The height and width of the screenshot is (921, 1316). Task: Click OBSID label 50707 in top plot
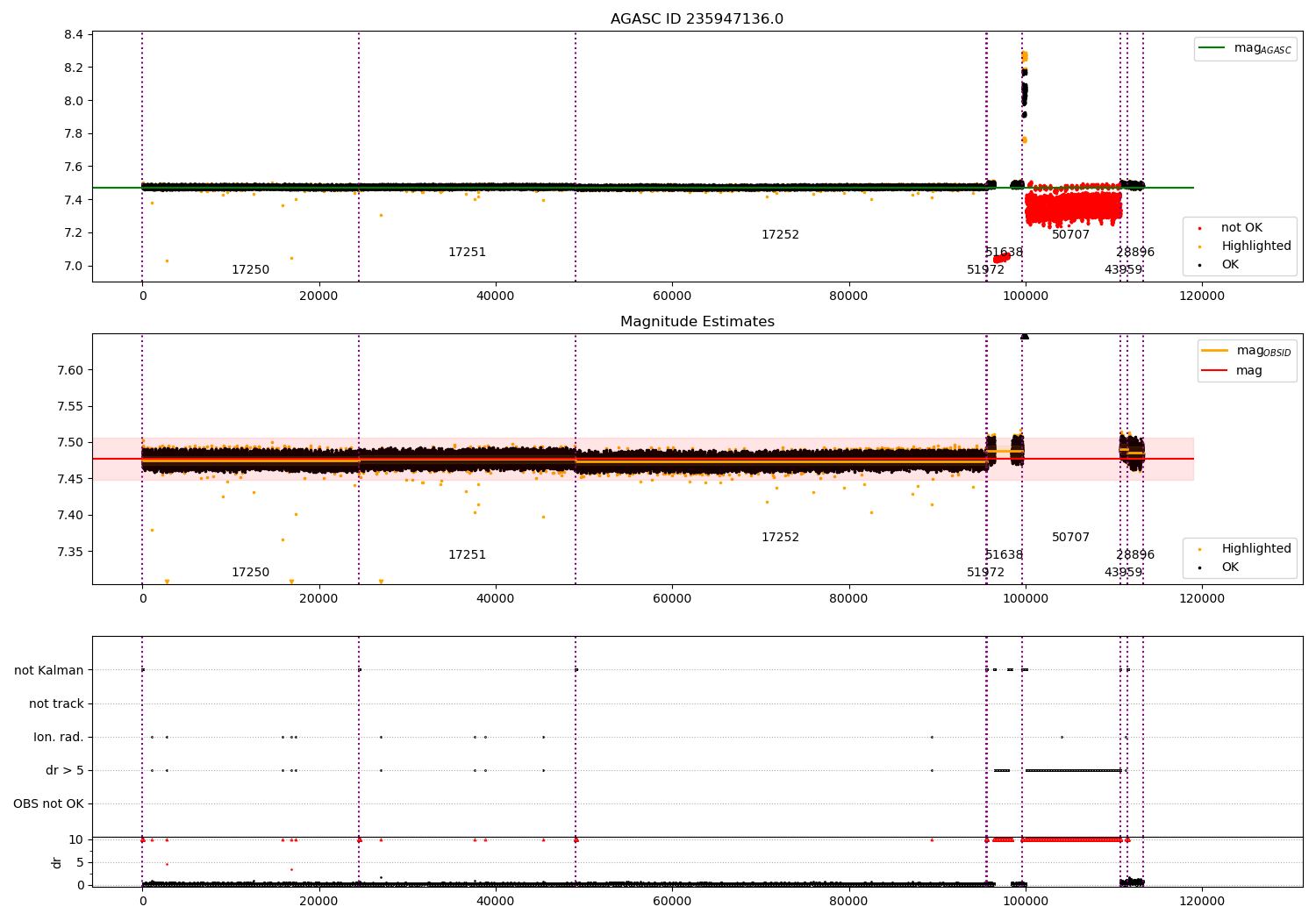[x=1070, y=235]
